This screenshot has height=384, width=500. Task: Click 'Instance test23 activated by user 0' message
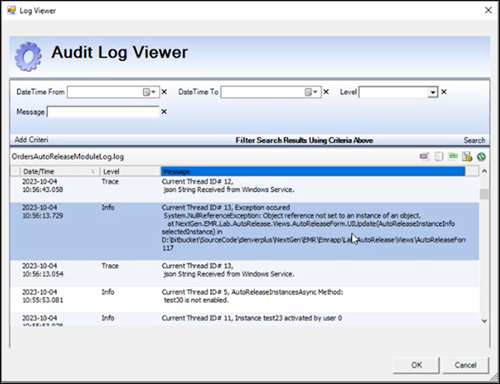(288, 318)
